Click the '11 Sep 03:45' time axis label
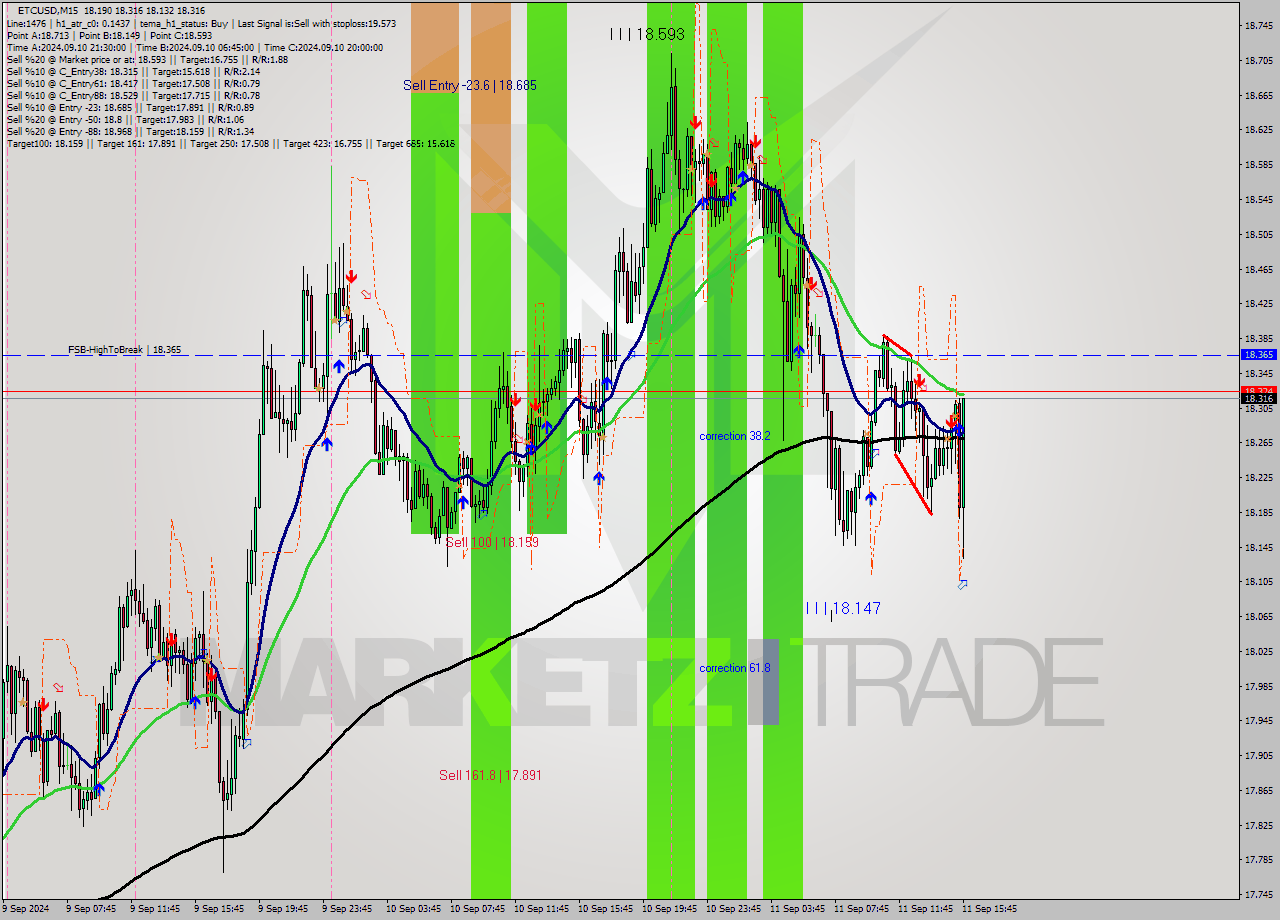Image resolution: width=1280 pixels, height=920 pixels. point(797,909)
